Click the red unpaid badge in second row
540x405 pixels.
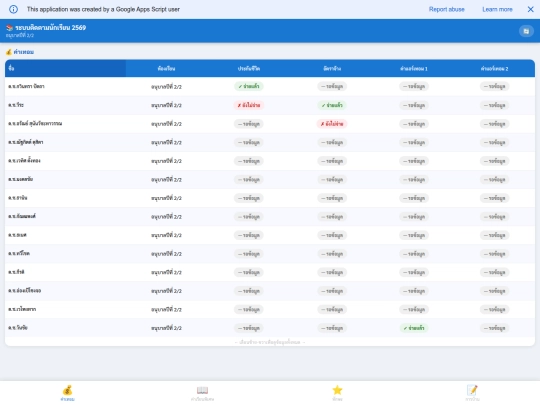249,105
